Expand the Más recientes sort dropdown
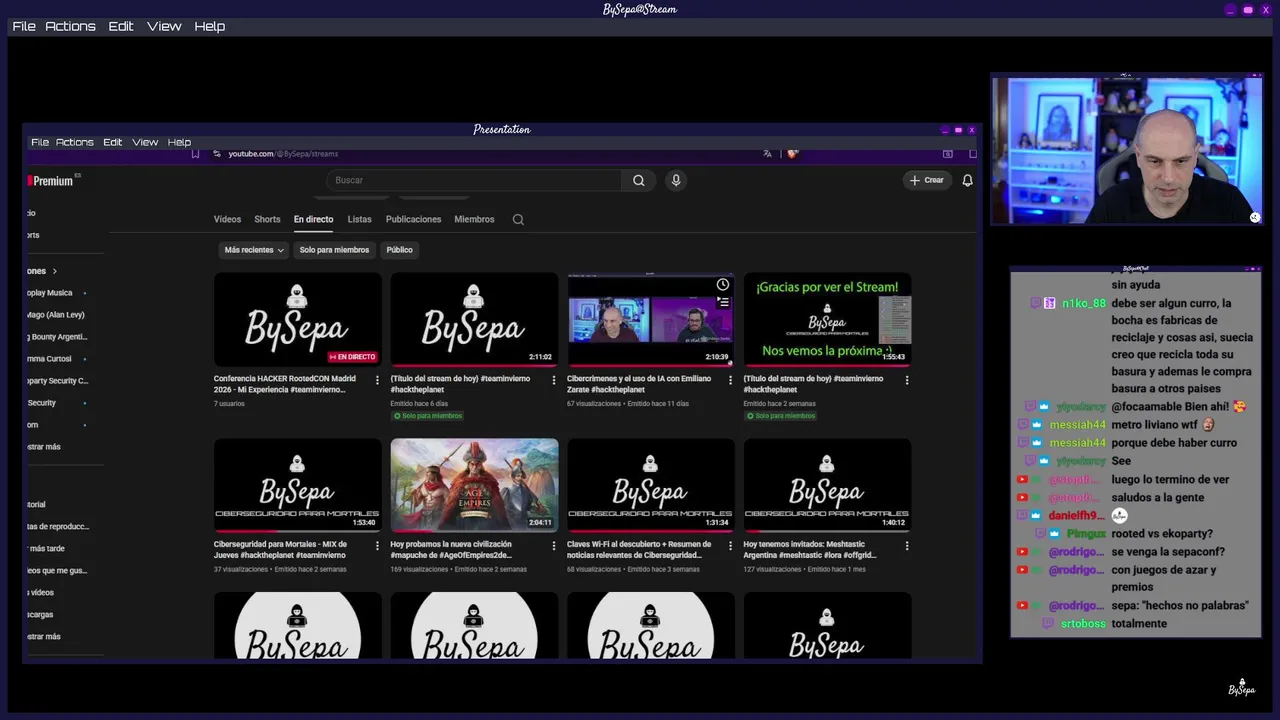The image size is (1280, 720). tap(254, 250)
